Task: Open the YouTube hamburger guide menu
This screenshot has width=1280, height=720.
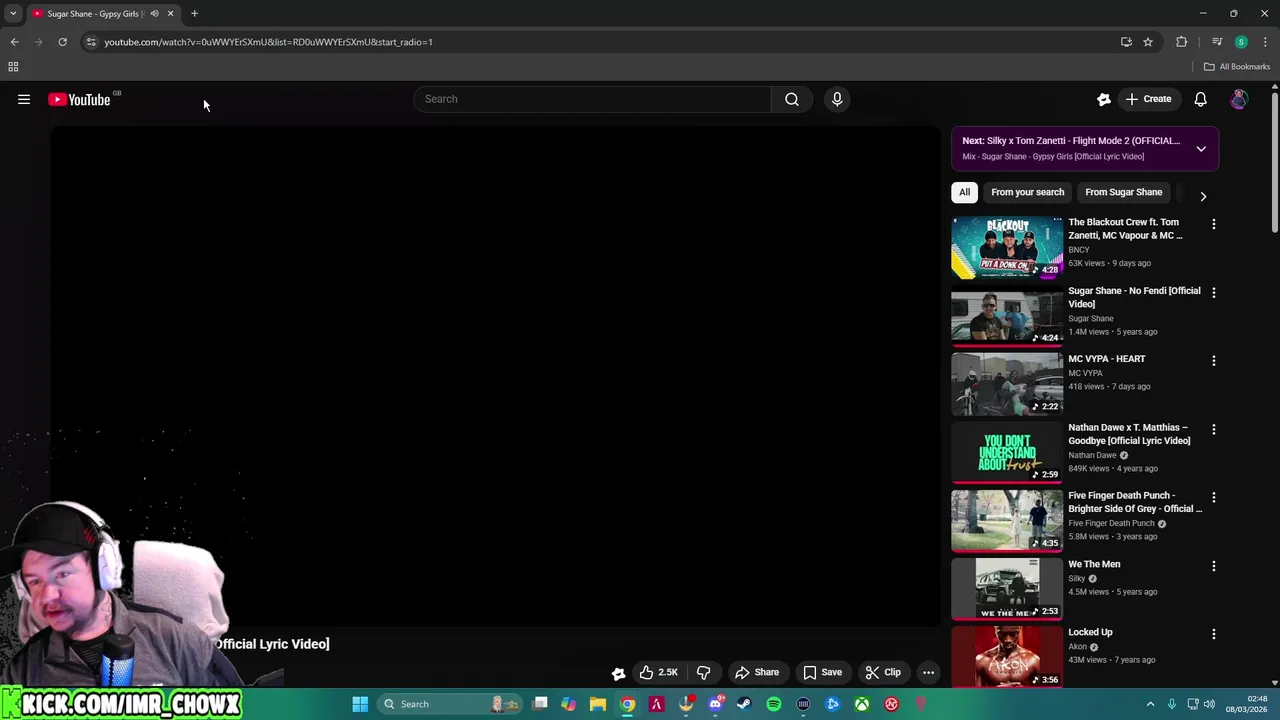Action: (24, 99)
